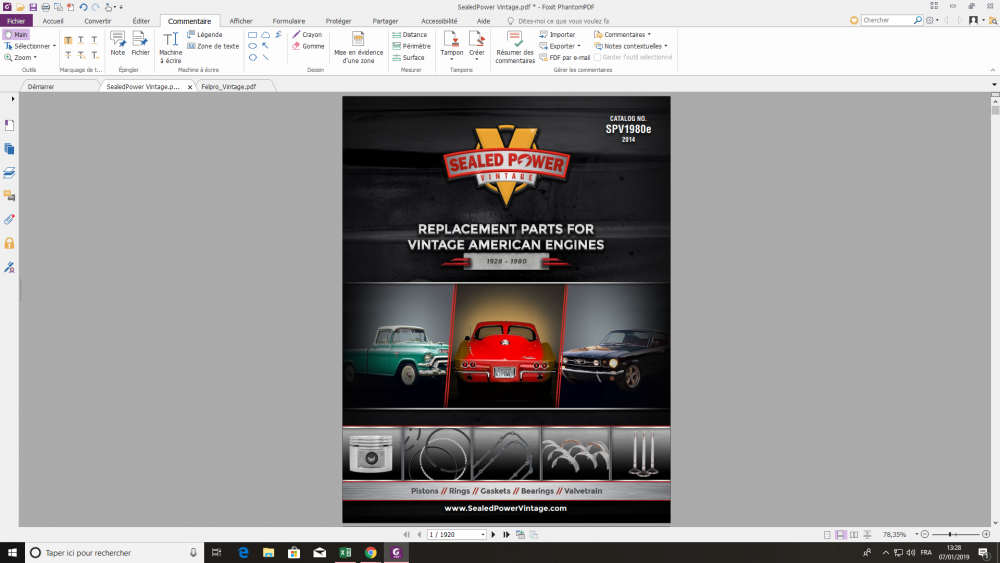This screenshot has width=1000, height=563.
Task: Toggle Garder l'outil sélectionné checkbox
Action: (x=598, y=57)
